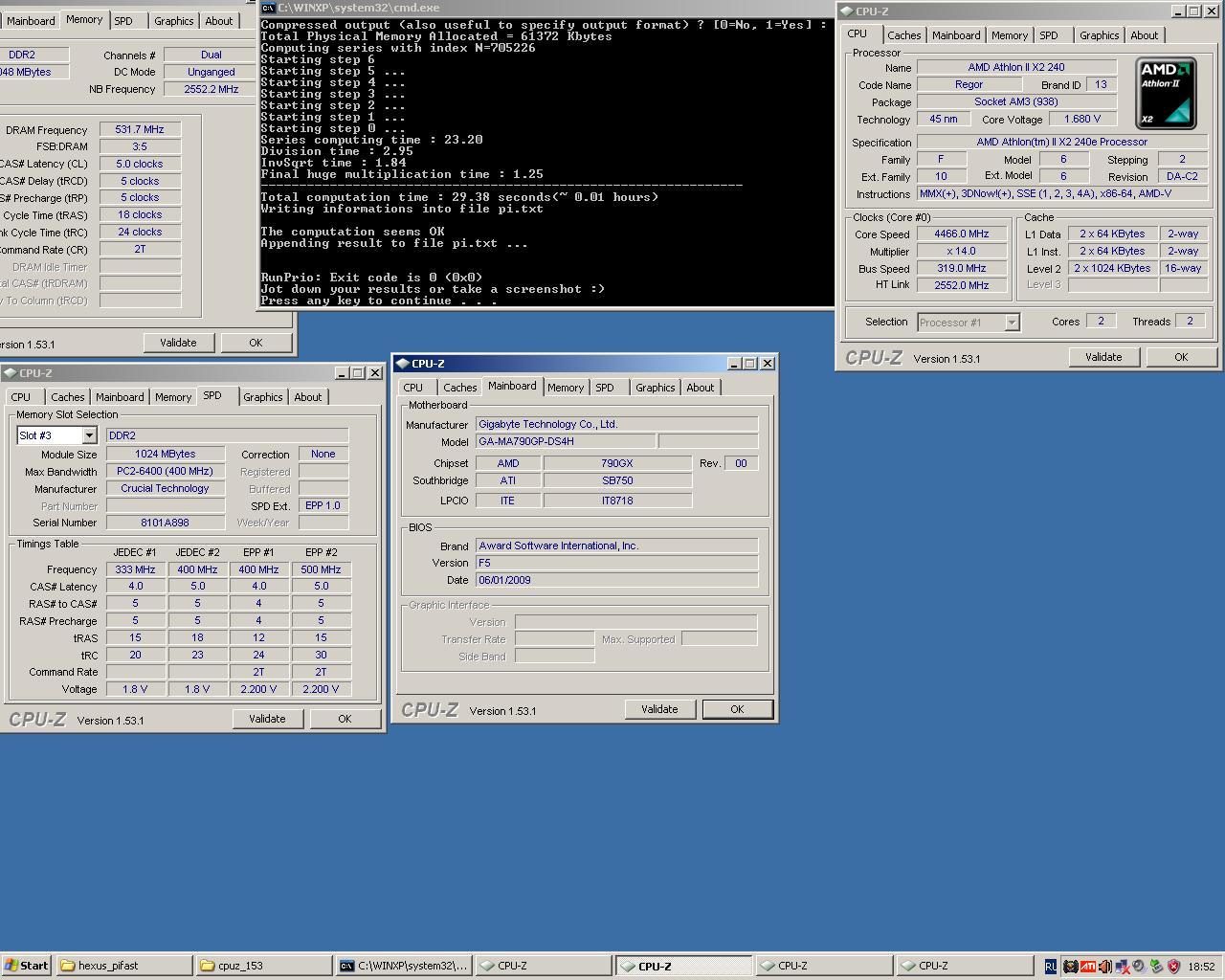Switch to cpuz_153 folder in taskbar
The width and height of the screenshot is (1225, 980).
(263, 966)
